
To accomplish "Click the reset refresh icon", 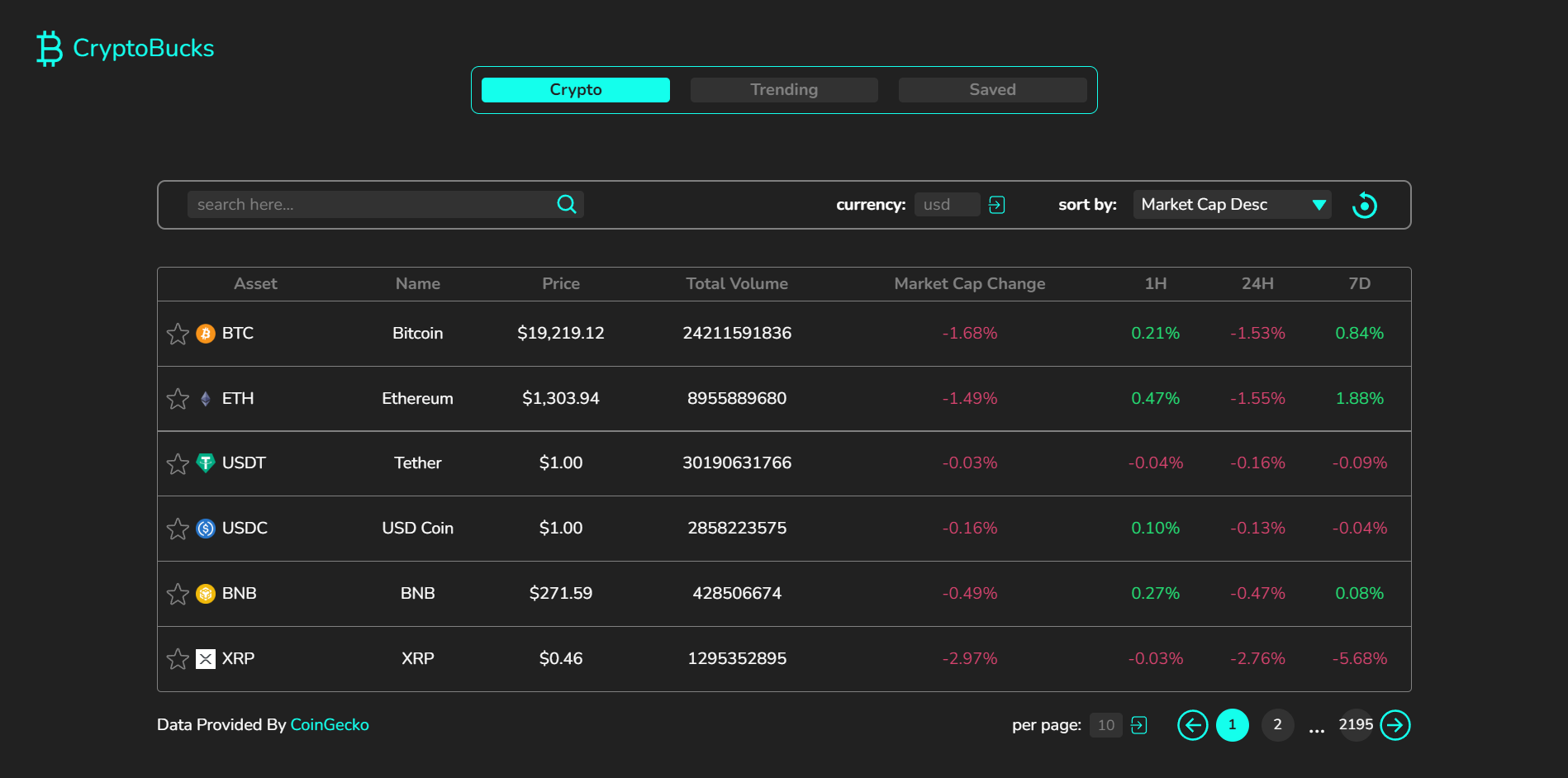I will click(1364, 205).
